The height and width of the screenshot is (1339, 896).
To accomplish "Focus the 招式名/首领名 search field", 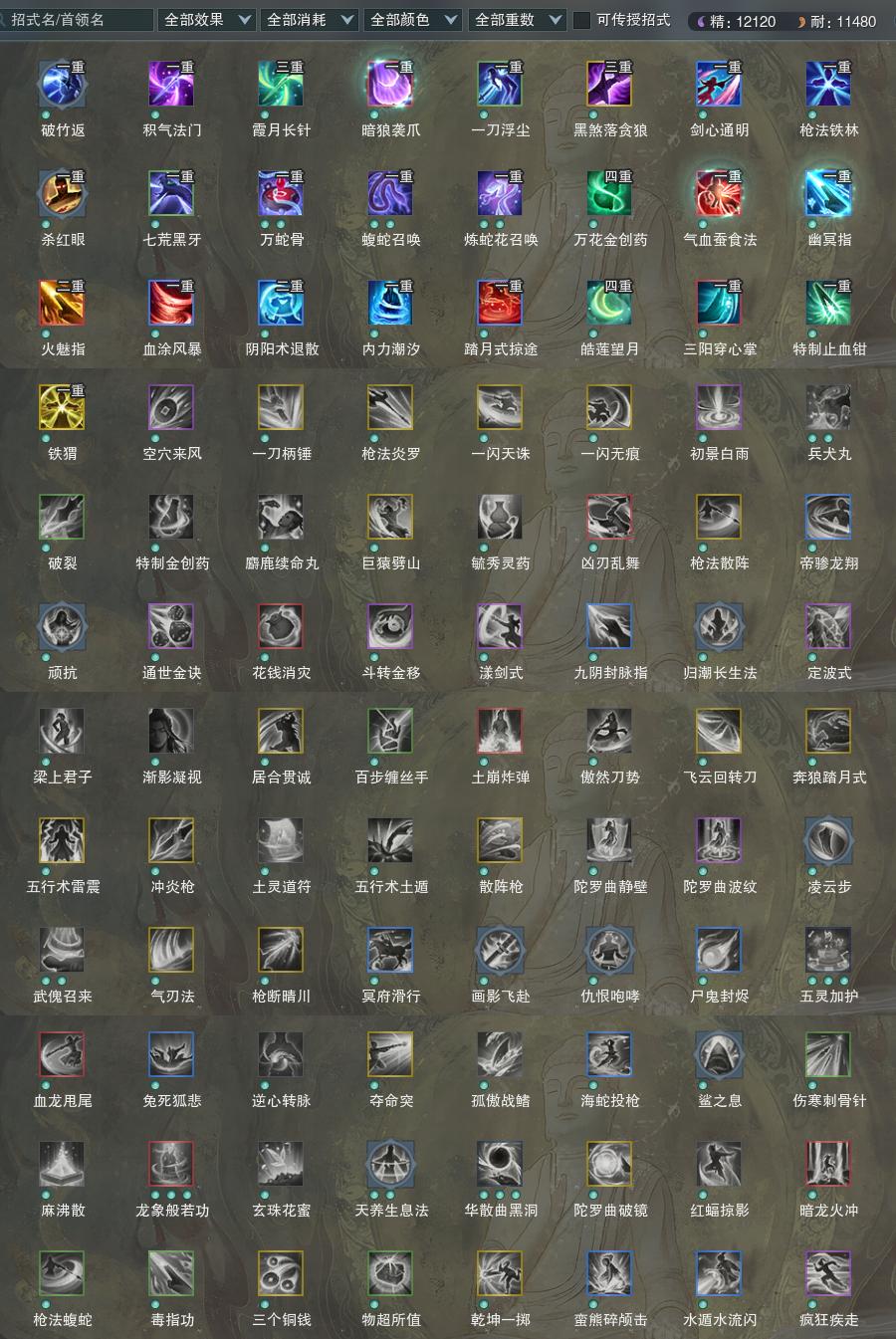I will (77, 20).
